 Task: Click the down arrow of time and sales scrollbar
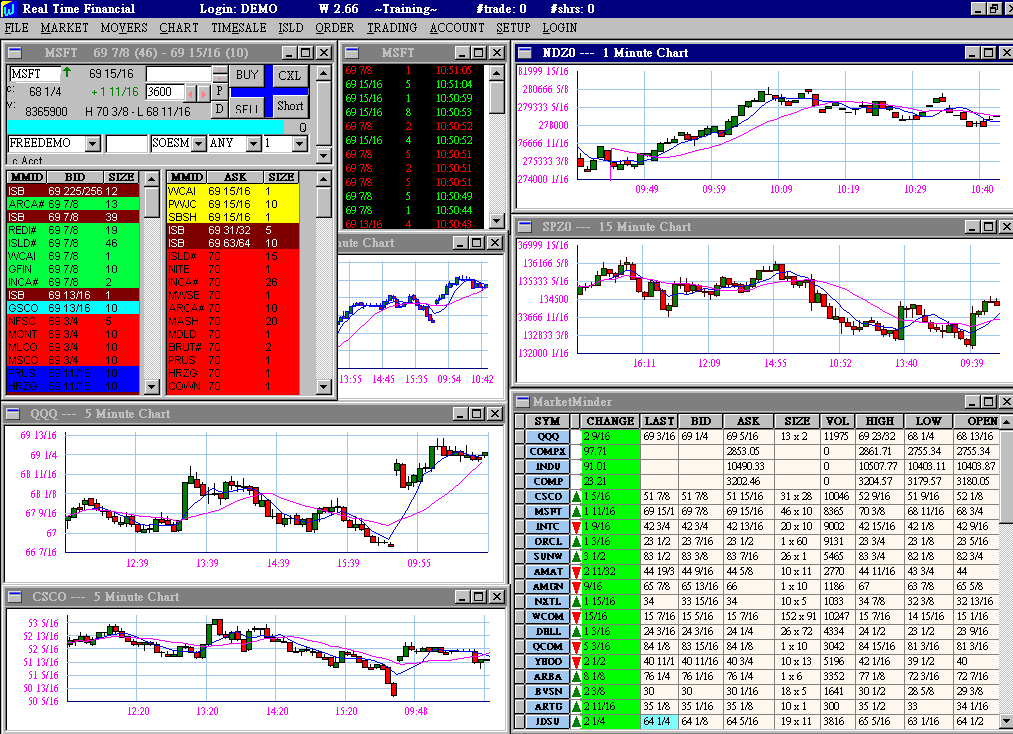click(496, 221)
